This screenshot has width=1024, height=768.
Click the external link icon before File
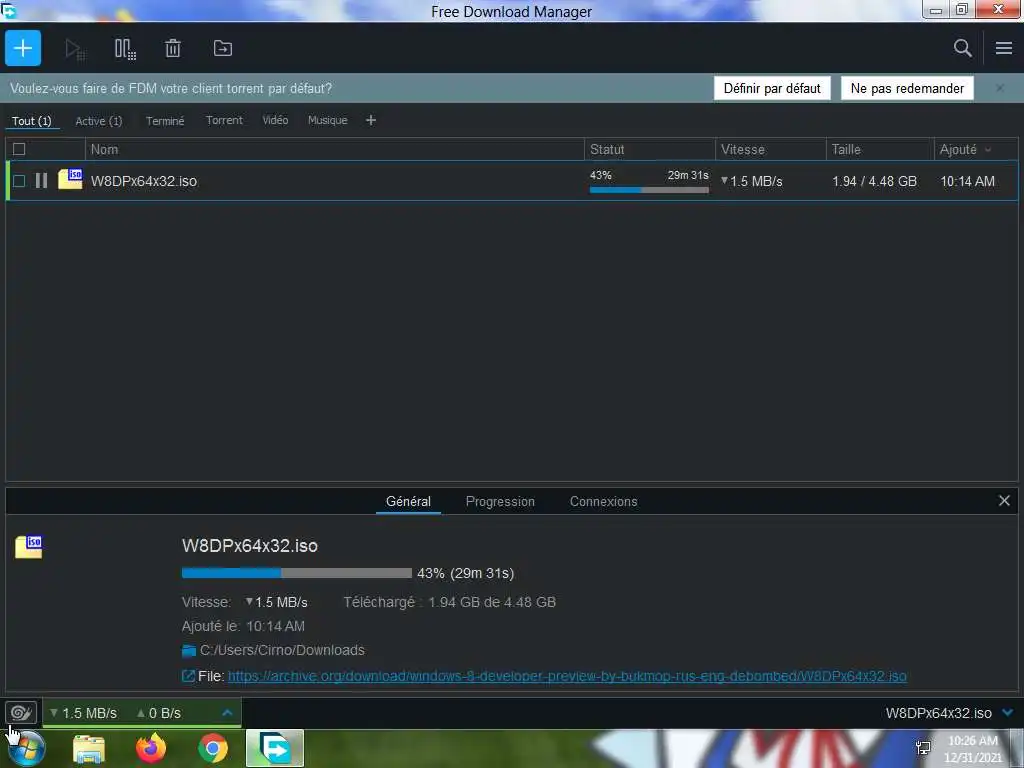point(188,676)
